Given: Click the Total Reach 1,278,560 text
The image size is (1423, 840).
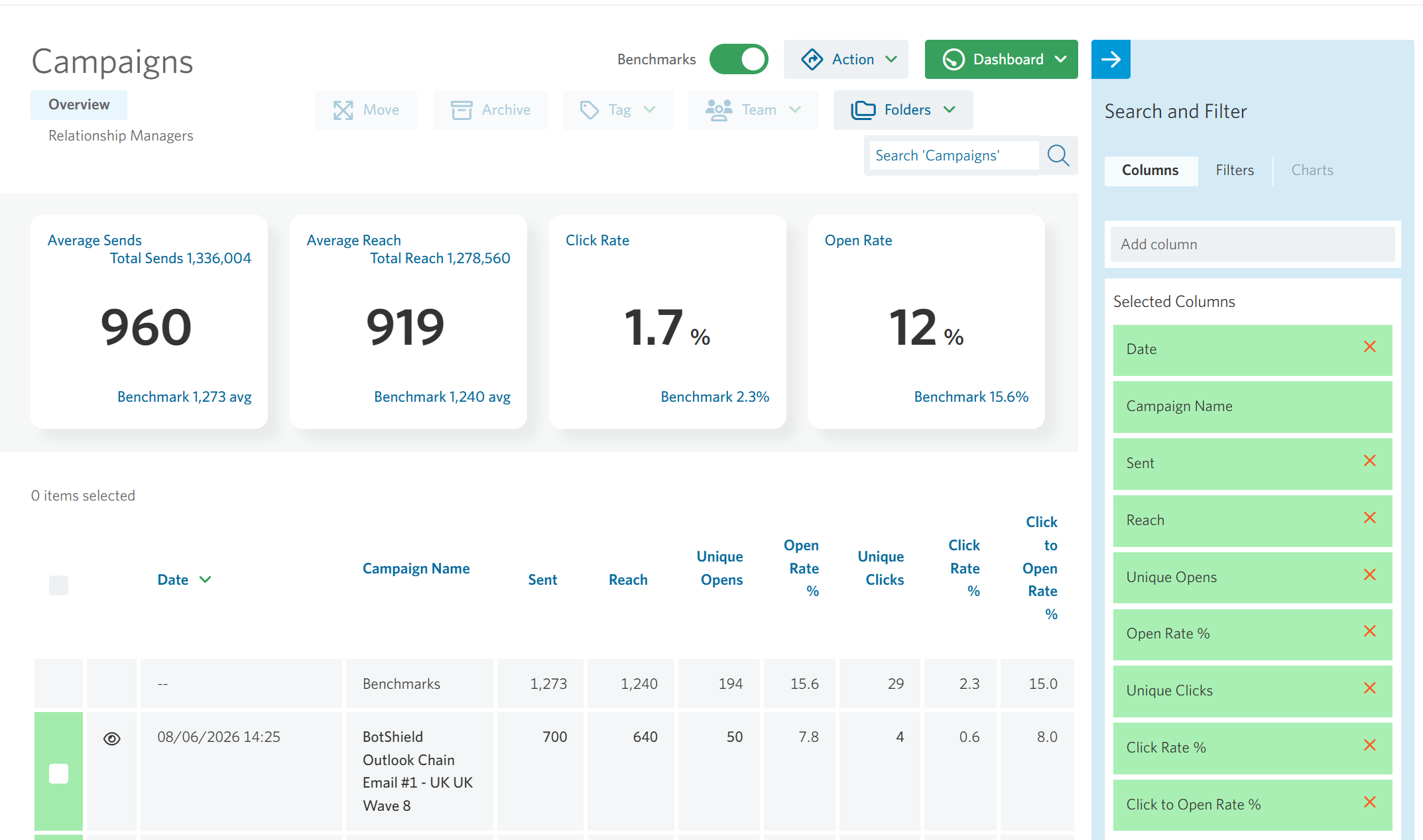Looking at the screenshot, I should tap(440, 259).
